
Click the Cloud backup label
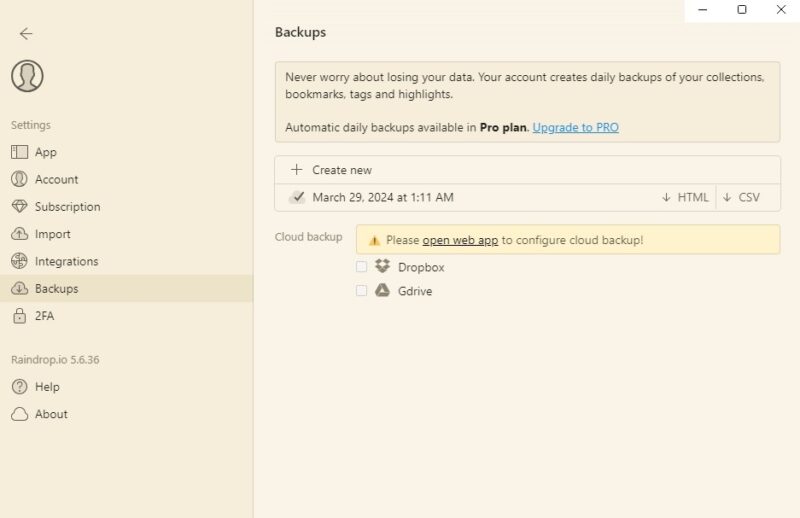[x=309, y=237]
